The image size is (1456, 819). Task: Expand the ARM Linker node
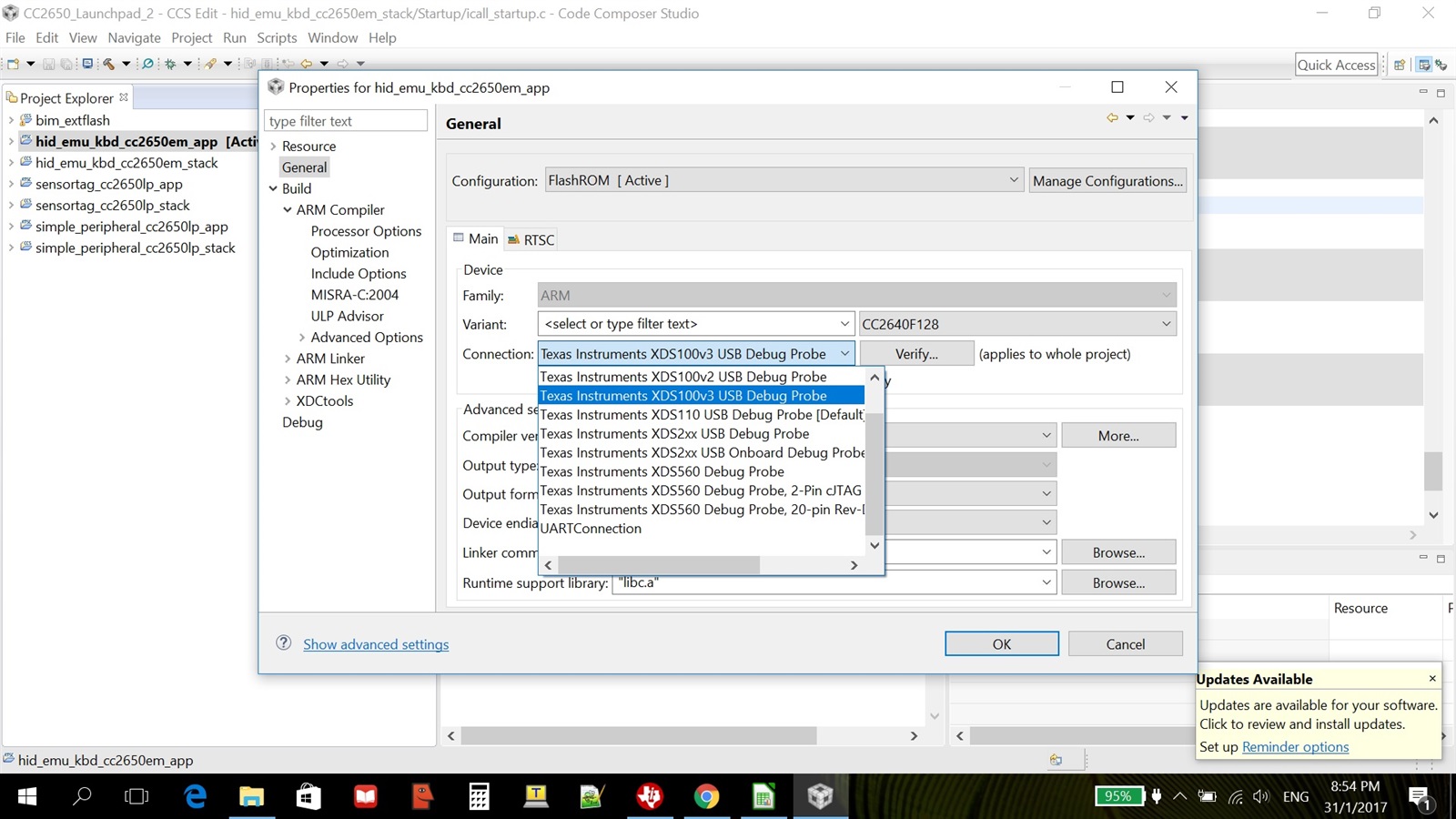pyautogui.click(x=288, y=359)
